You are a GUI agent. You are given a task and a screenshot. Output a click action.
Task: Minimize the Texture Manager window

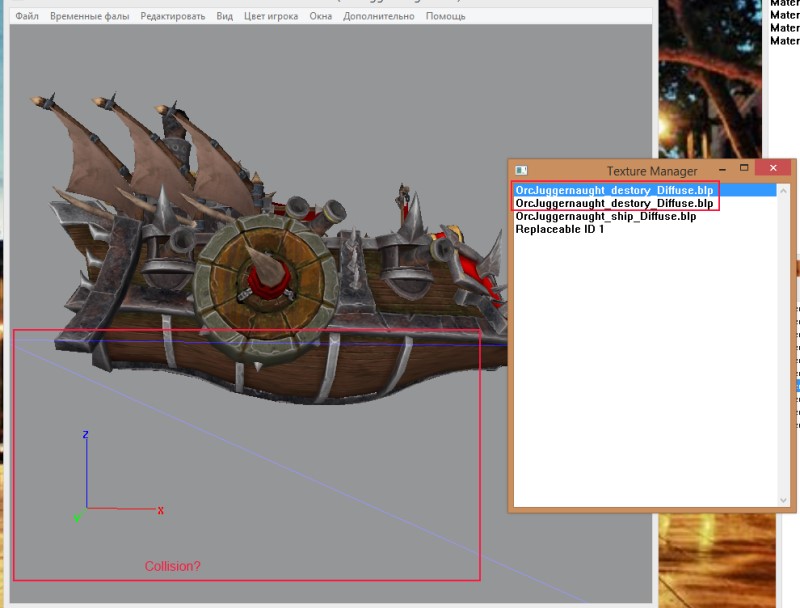click(x=722, y=168)
